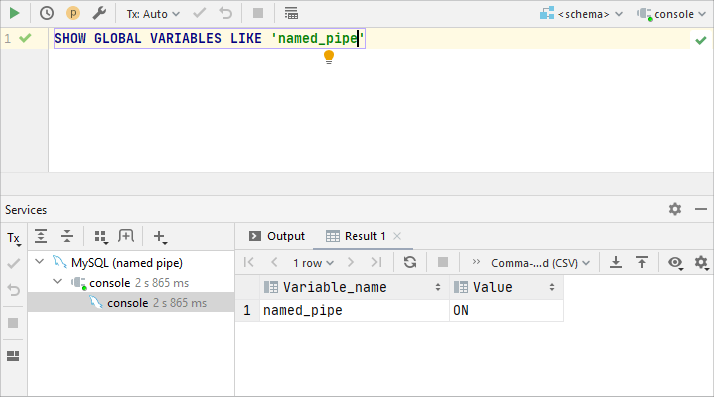Collapse the MySQL (named pipe) node
Viewport: 714px width, 397px height.
(40, 262)
